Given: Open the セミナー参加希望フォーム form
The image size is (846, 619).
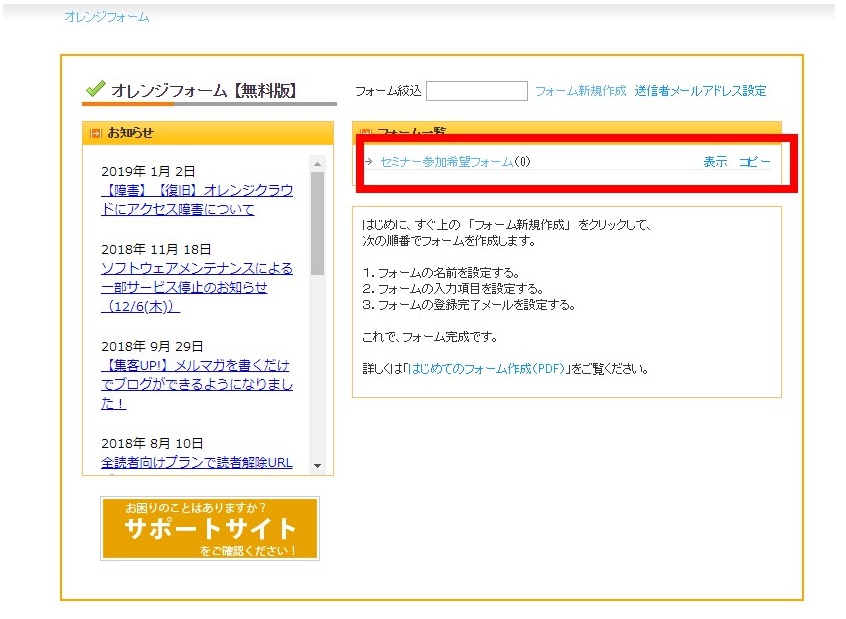Looking at the screenshot, I should pyautogui.click(x=446, y=162).
